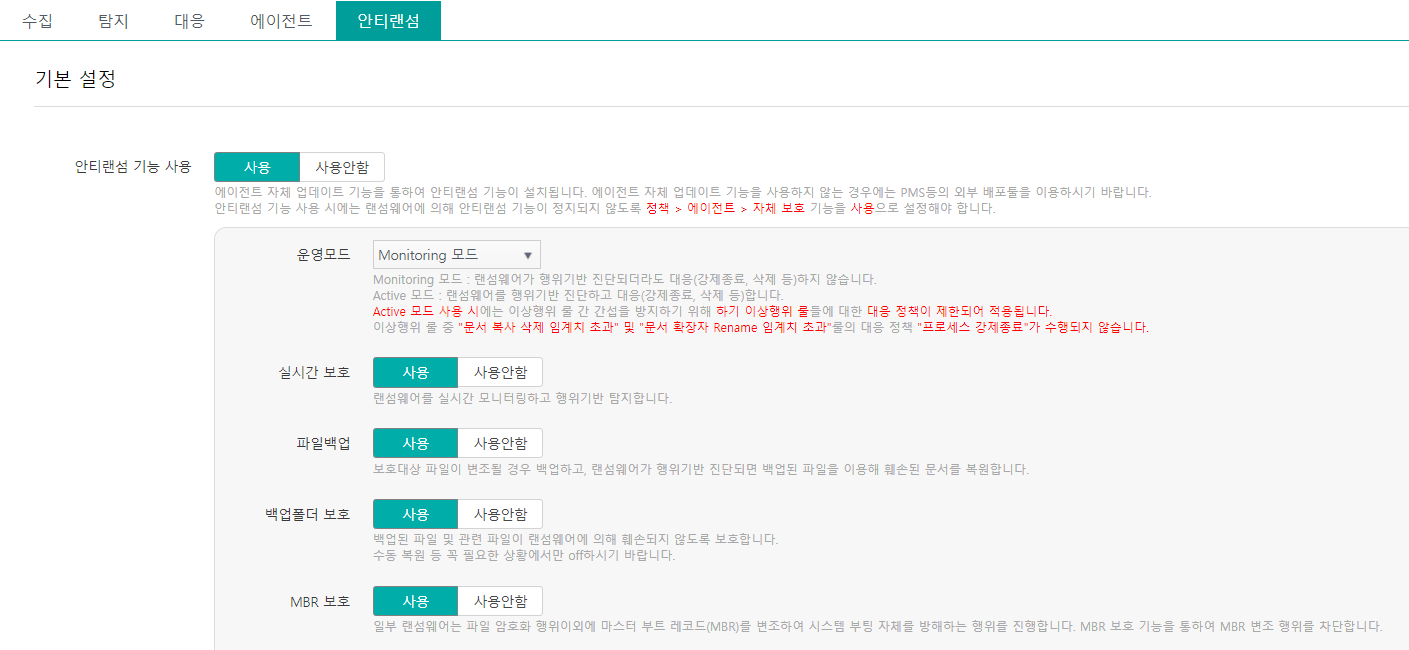Viewport: 1409px width, 650px height.
Task: Enable 실시간 보호 with the 사용 button
Action: [414, 371]
